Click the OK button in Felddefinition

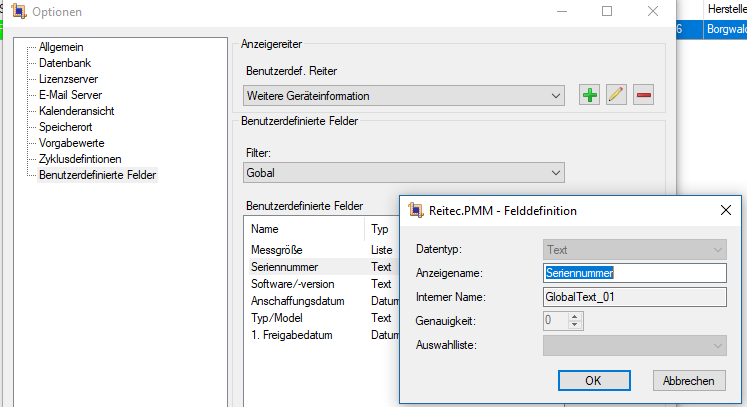[593, 380]
